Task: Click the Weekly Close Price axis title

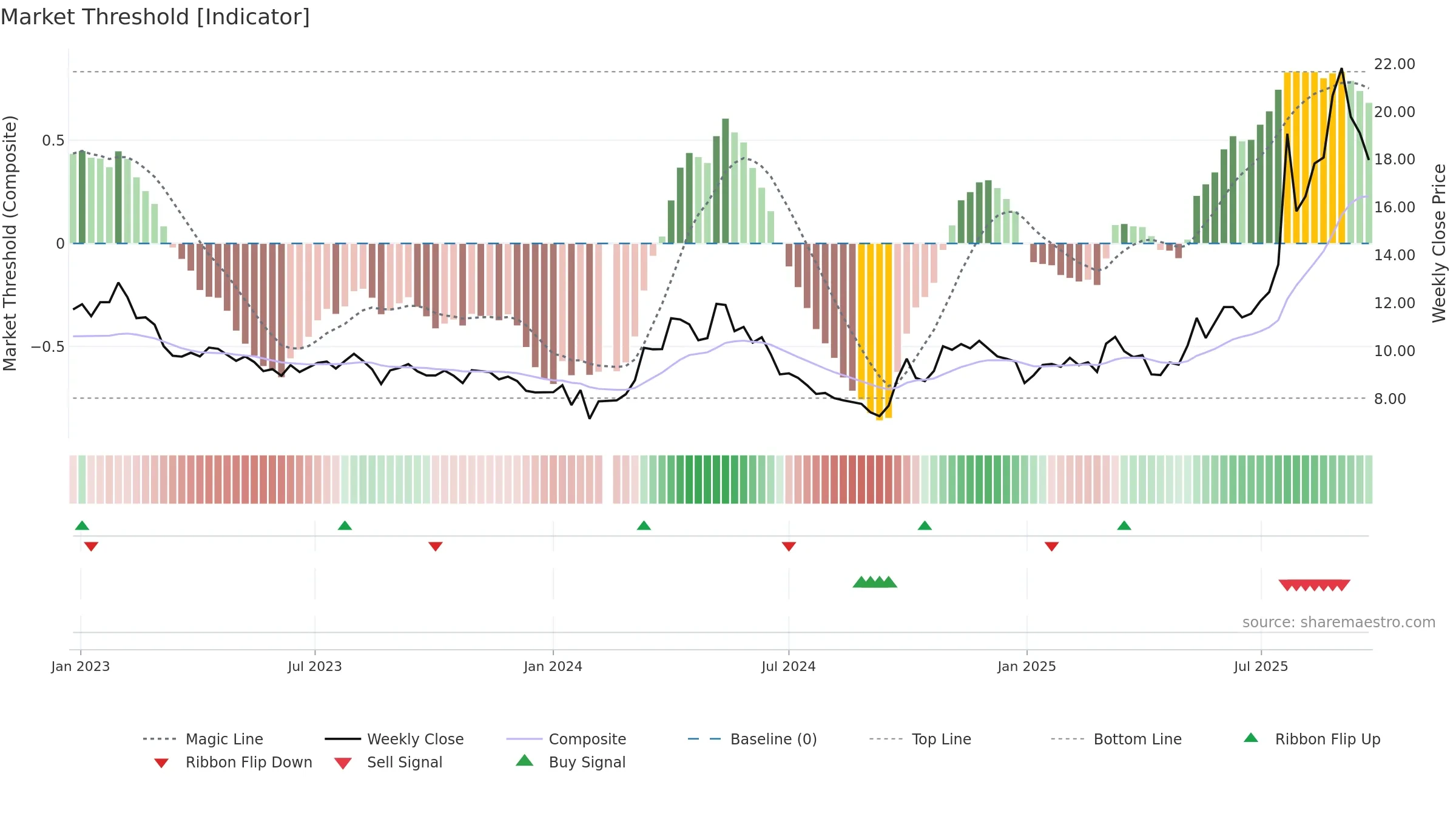Action: 1439,243
